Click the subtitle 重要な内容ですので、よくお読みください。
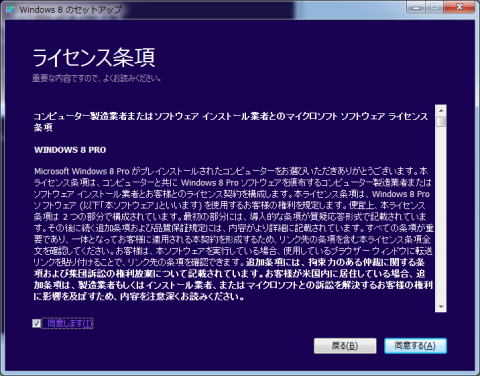 [97, 79]
